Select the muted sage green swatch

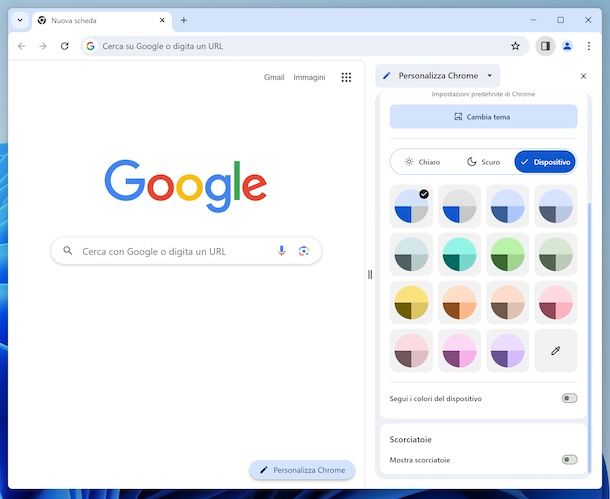tap(556, 254)
